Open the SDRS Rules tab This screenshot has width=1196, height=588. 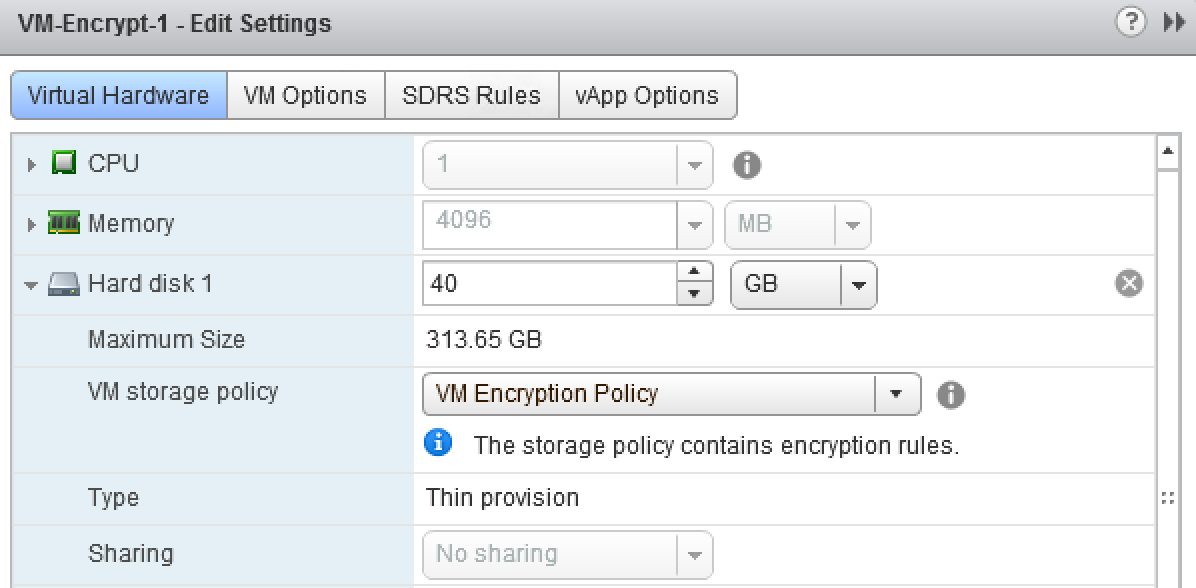click(x=468, y=95)
